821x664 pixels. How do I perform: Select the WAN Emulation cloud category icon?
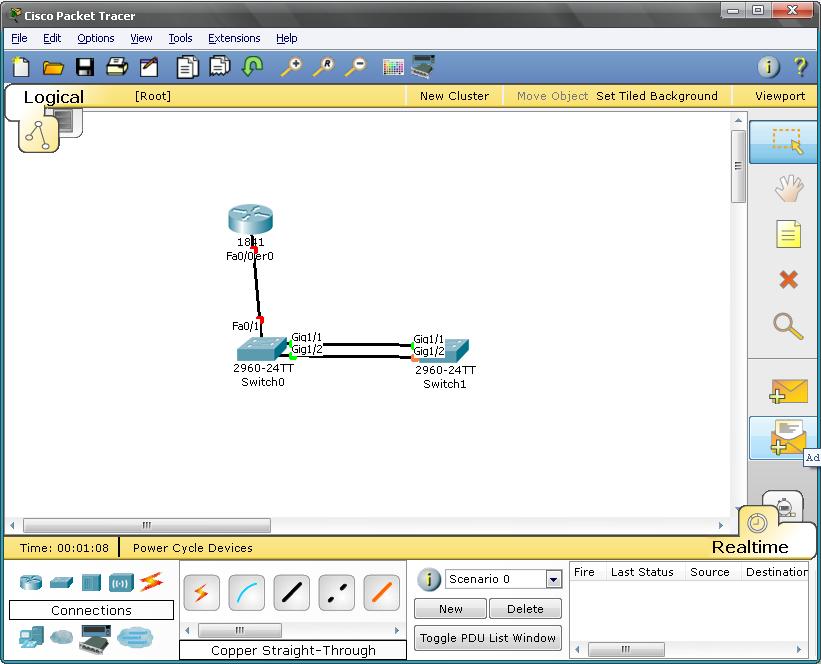tap(62, 637)
